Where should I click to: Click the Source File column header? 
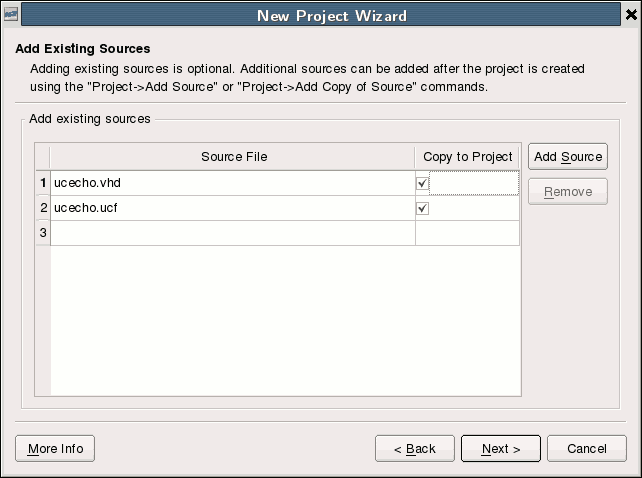(x=233, y=157)
